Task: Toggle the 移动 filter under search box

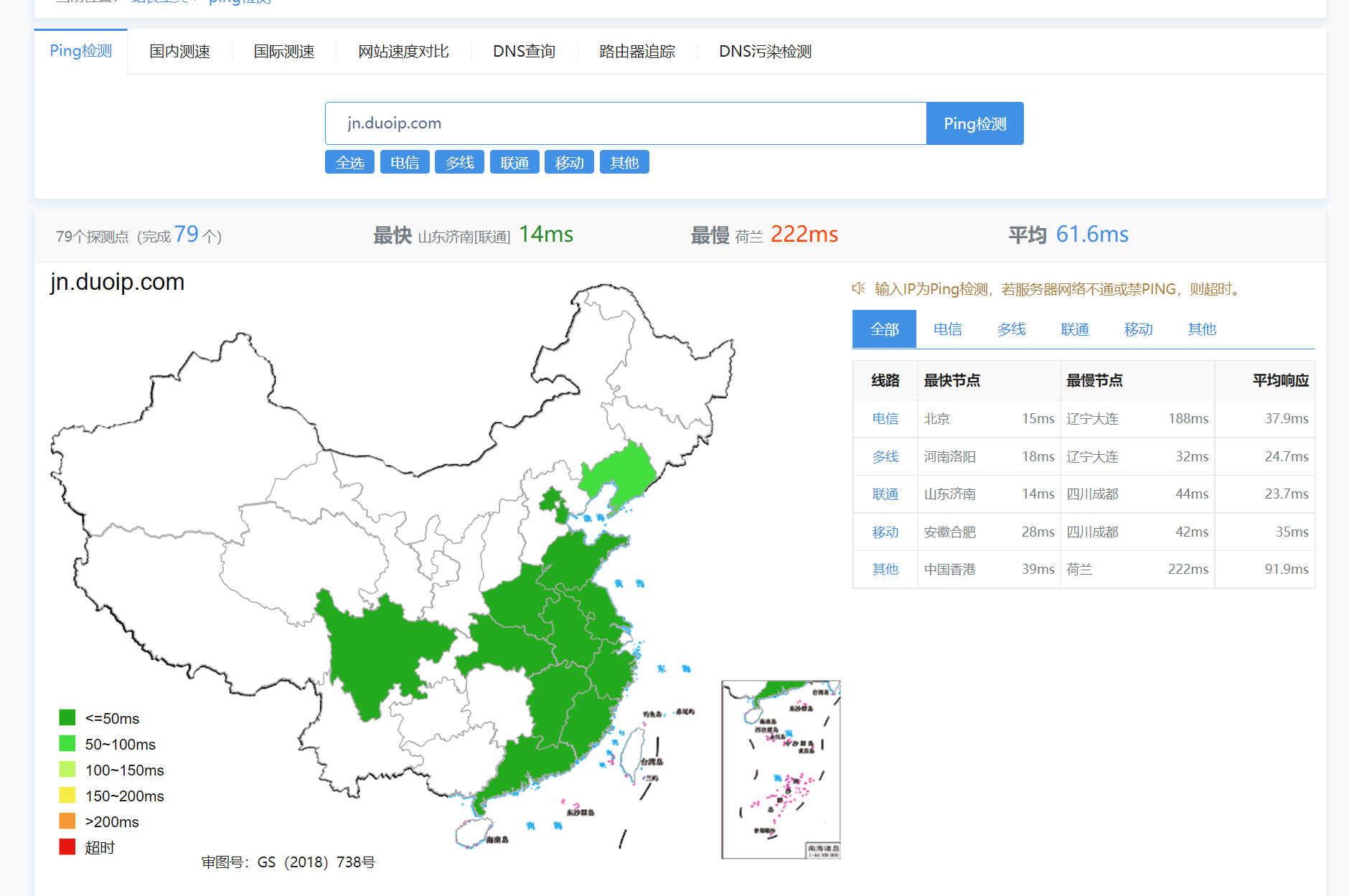Action: (x=569, y=163)
